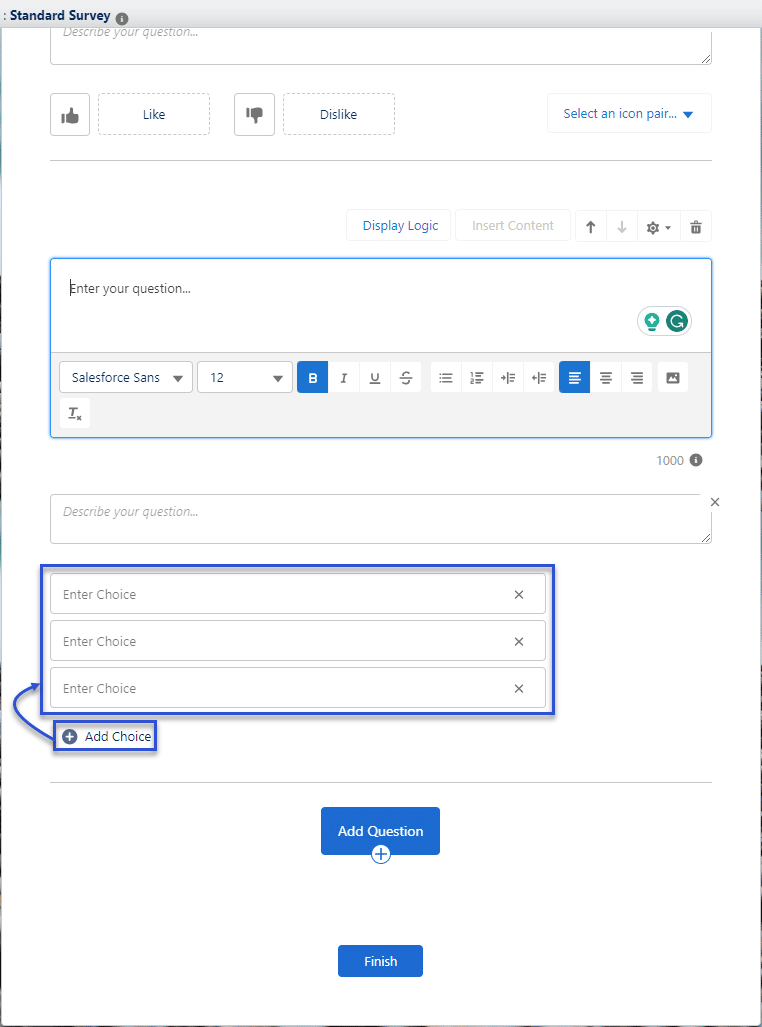Open the font size 12 dropdown
The image size is (762, 1027).
point(245,377)
